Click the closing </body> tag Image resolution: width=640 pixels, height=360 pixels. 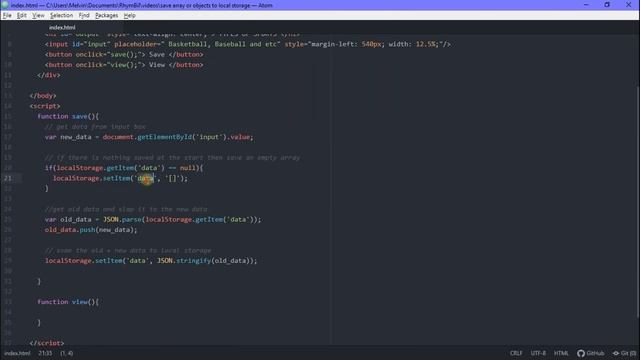43,96
